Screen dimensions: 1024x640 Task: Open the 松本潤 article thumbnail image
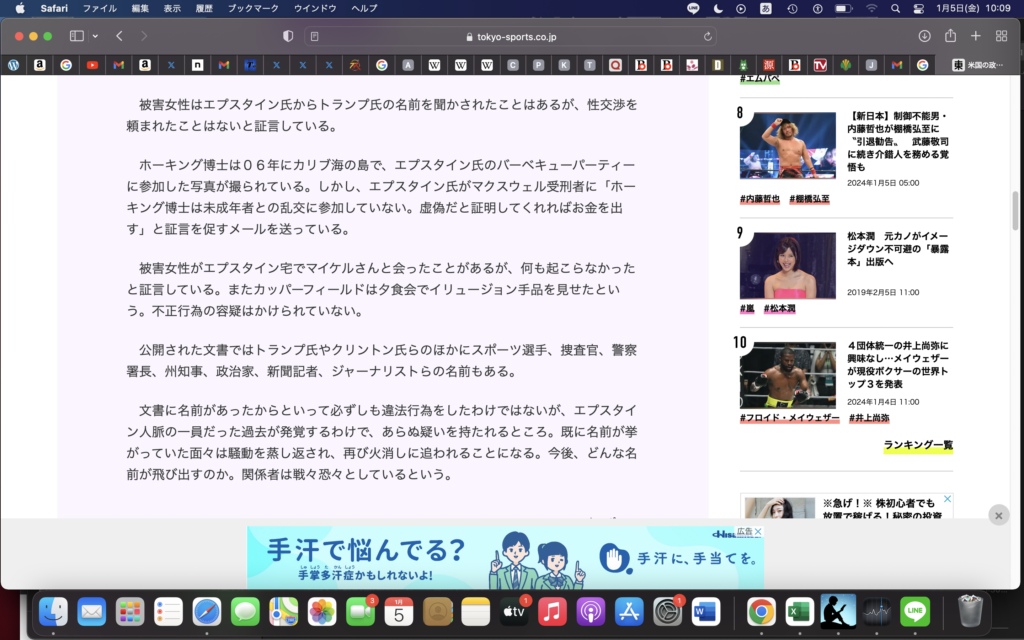pos(787,265)
